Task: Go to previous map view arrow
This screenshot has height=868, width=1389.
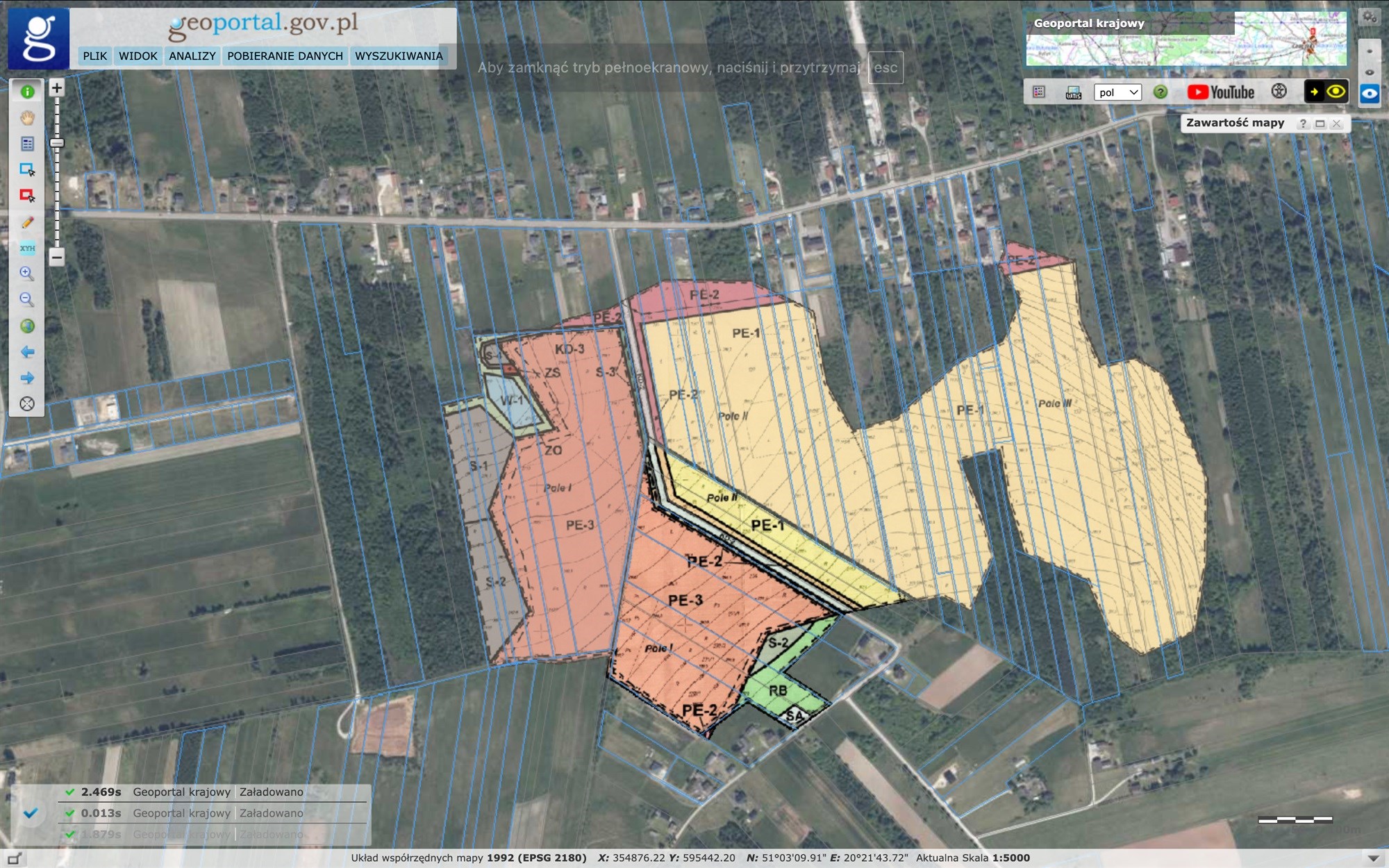Action: click(x=27, y=352)
